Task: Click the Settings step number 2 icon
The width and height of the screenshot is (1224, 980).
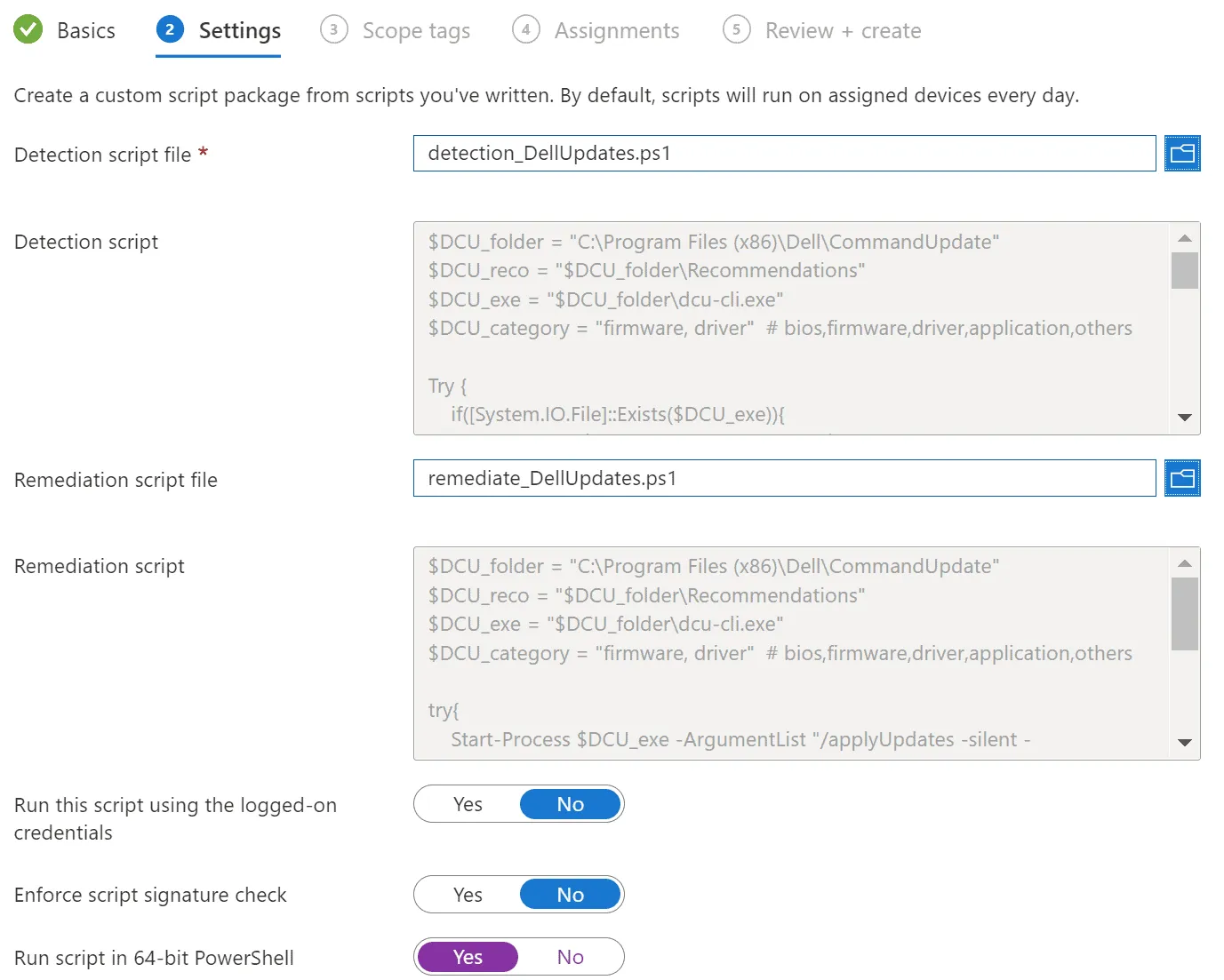Action: [x=170, y=29]
